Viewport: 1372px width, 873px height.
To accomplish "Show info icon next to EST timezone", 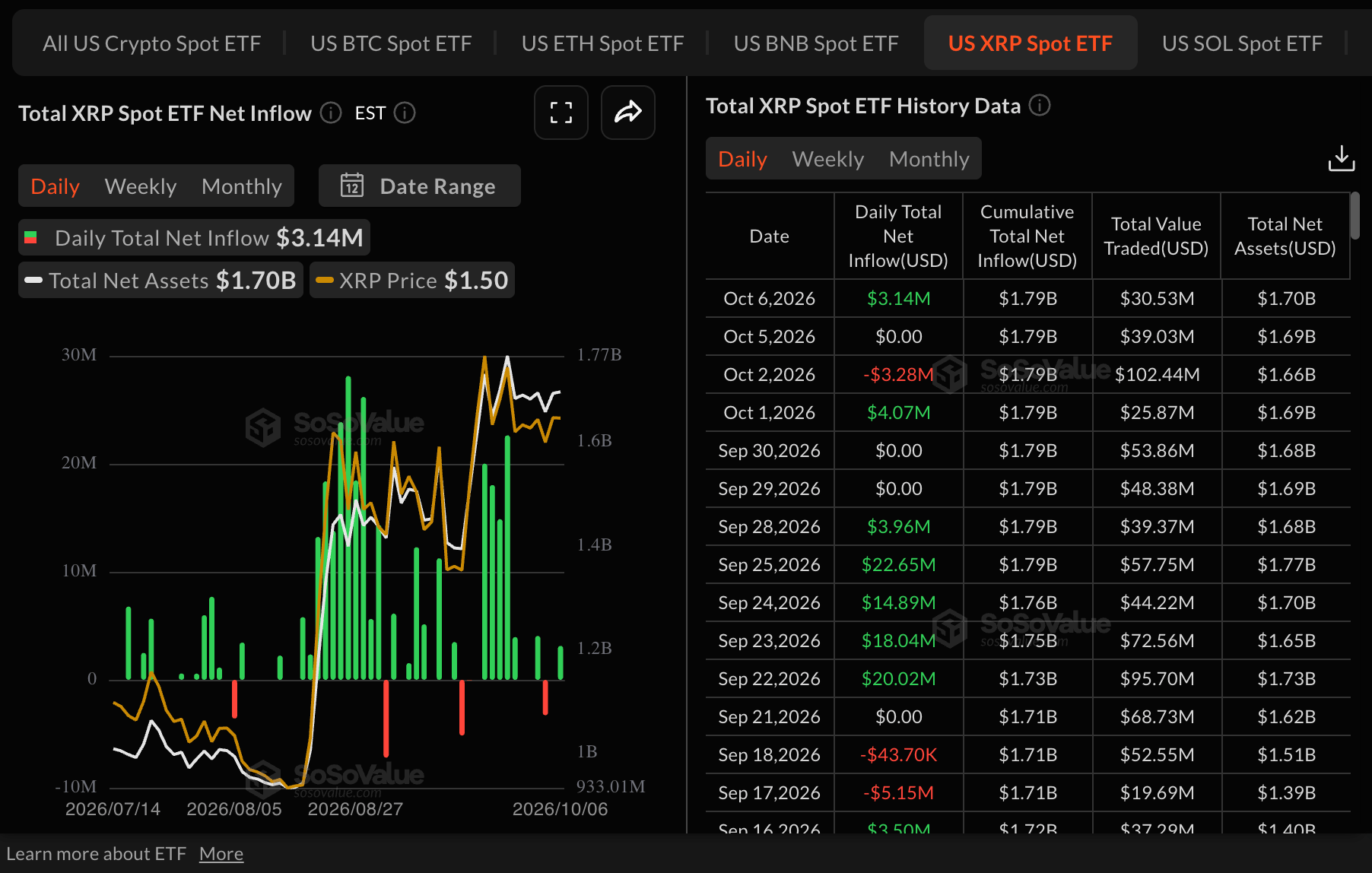I will pyautogui.click(x=405, y=113).
